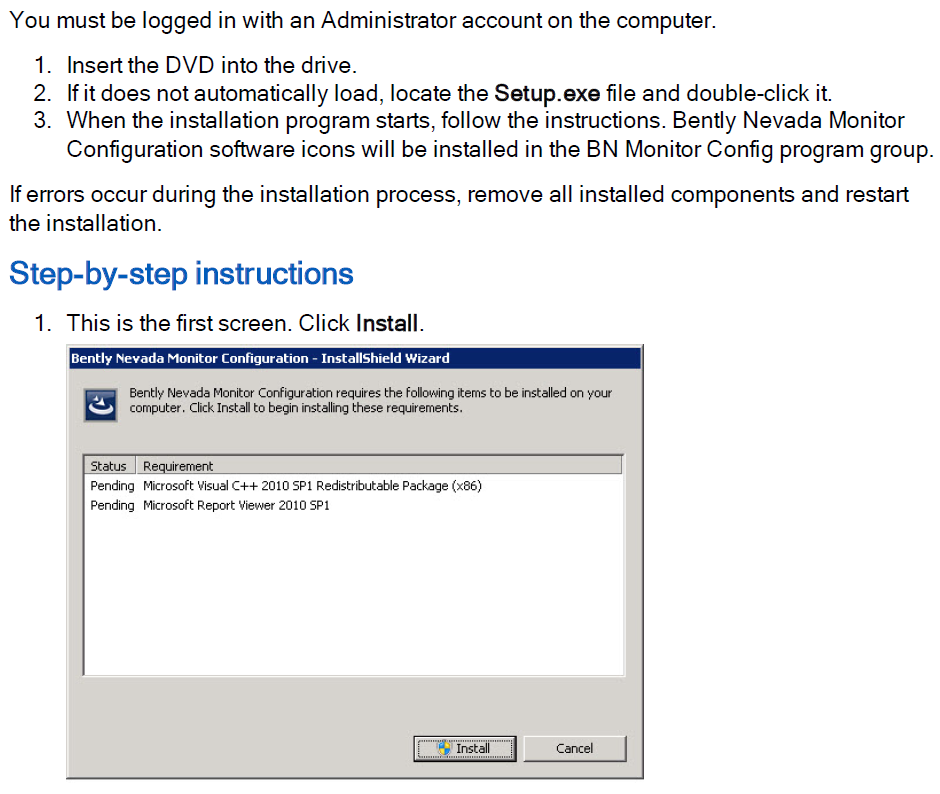Click the Cancel button

click(575, 748)
